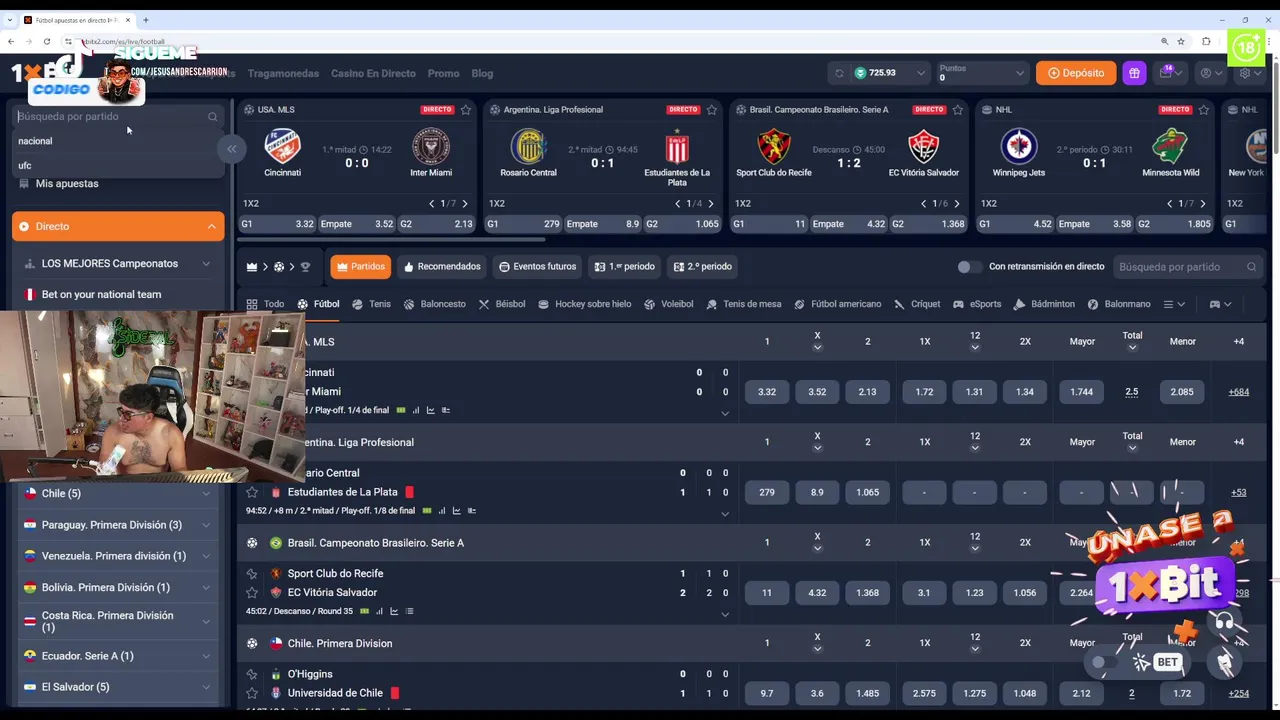Image resolution: width=1280 pixels, height=720 pixels.
Task: Click Eventos futuros filter button
Action: click(538, 267)
